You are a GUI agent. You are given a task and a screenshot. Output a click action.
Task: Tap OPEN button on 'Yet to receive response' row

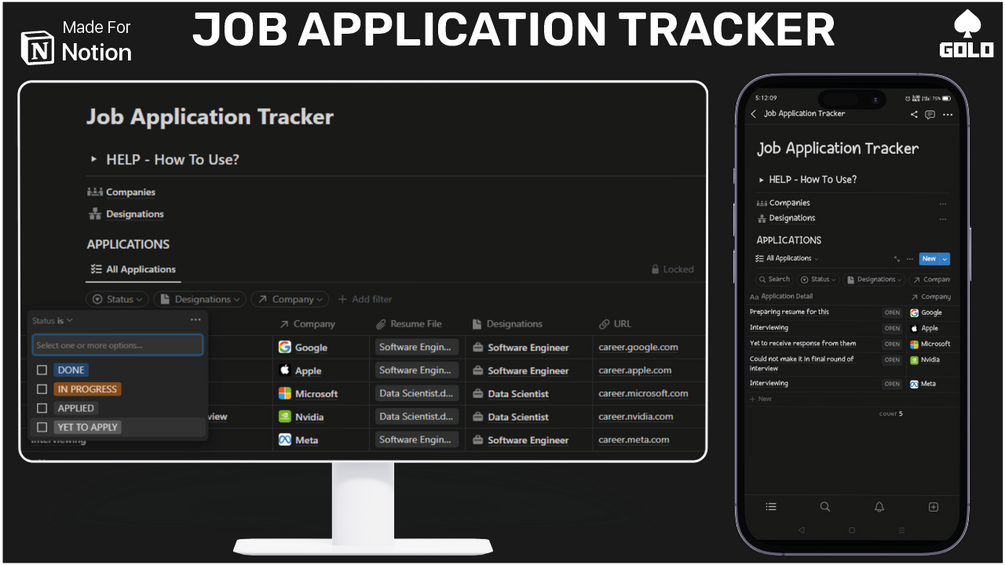(892, 344)
